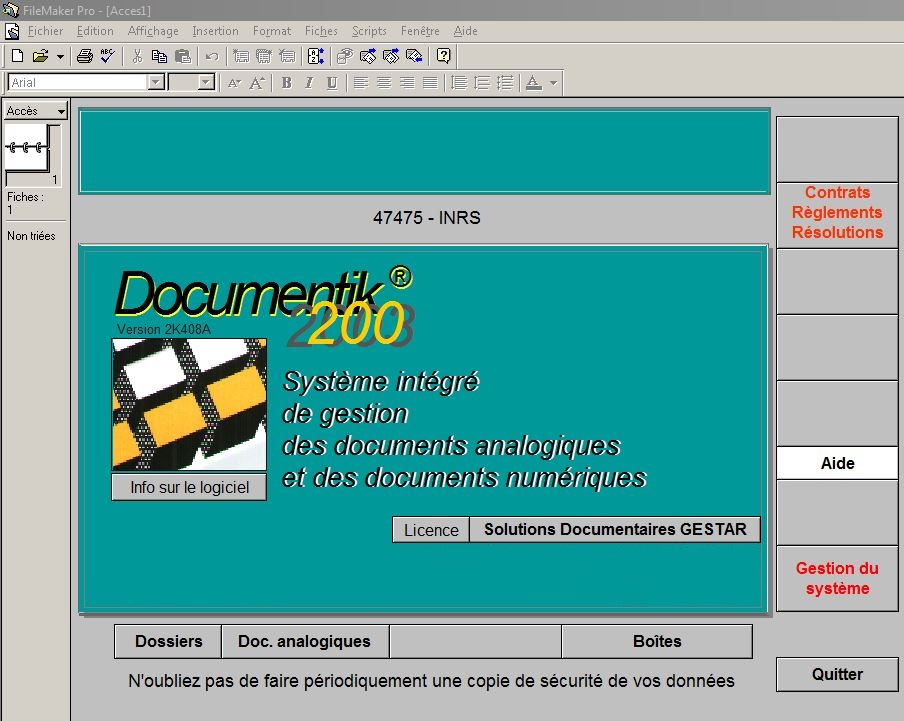
Task: Open the Doc. analogiques section
Action: click(x=304, y=641)
